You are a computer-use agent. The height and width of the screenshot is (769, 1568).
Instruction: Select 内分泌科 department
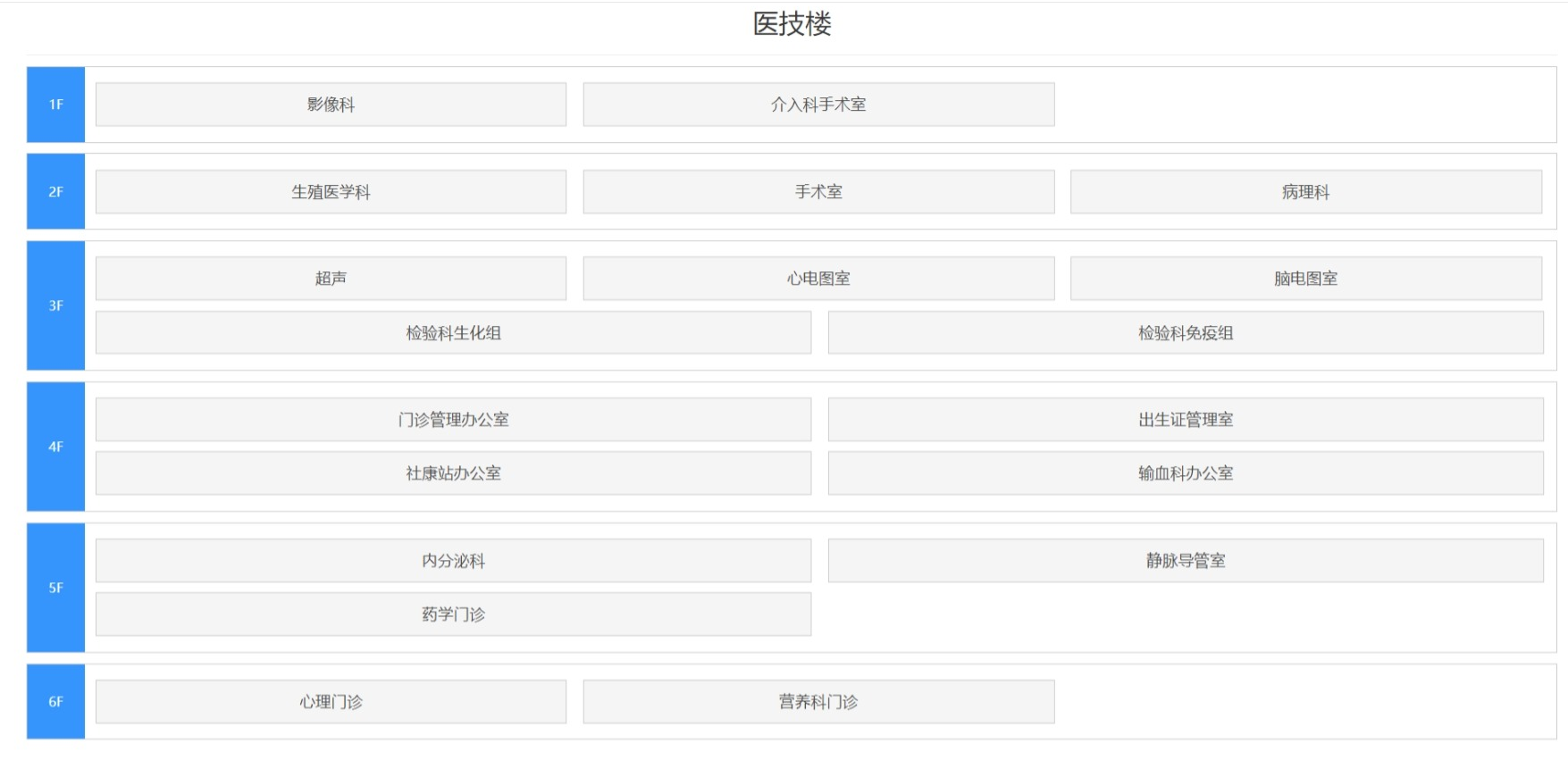pos(453,561)
